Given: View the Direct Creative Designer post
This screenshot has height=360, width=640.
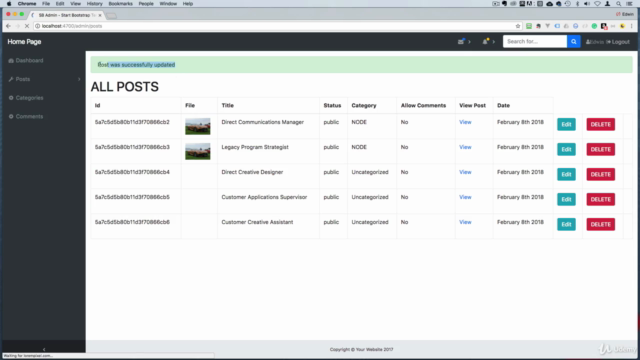Looking at the screenshot, I should (465, 172).
